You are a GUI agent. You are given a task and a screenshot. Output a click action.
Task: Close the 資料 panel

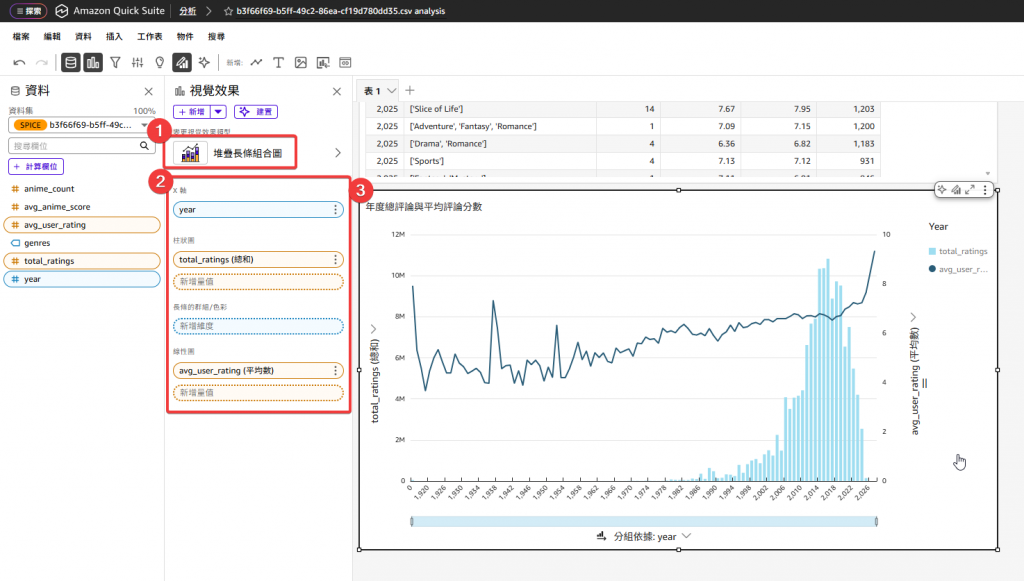[x=149, y=91]
